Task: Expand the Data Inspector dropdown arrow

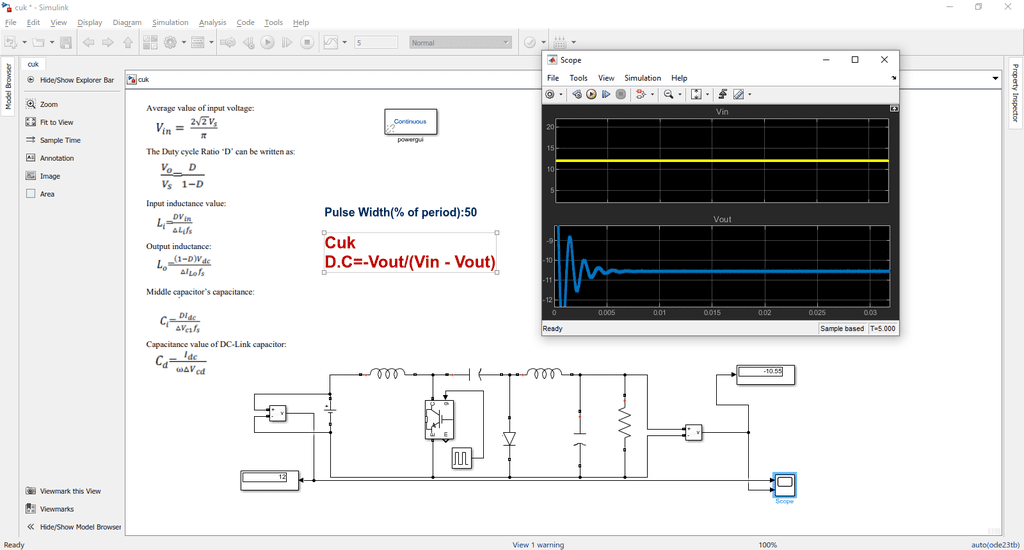Action: 344,42
